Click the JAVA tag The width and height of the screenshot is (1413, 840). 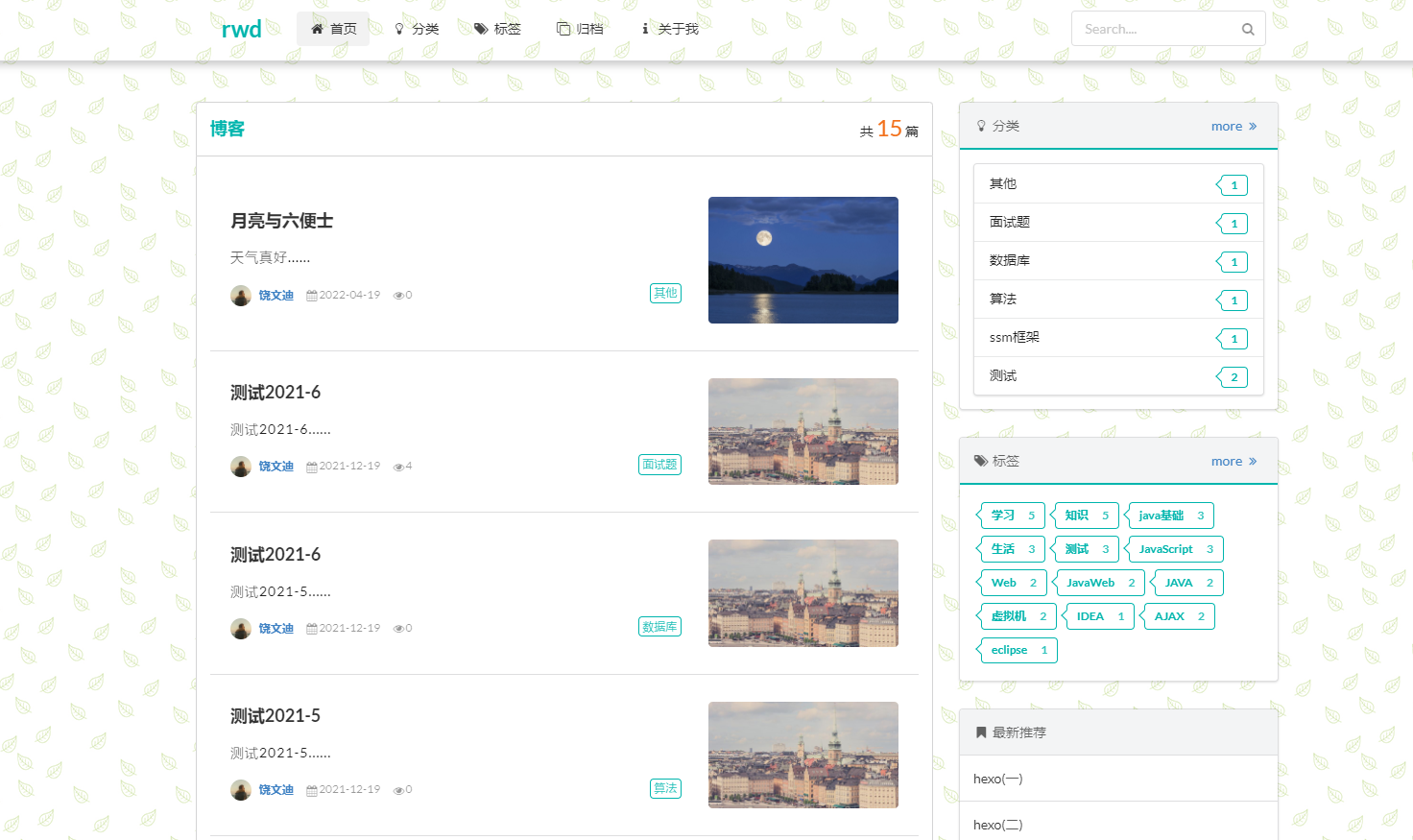pos(1187,583)
